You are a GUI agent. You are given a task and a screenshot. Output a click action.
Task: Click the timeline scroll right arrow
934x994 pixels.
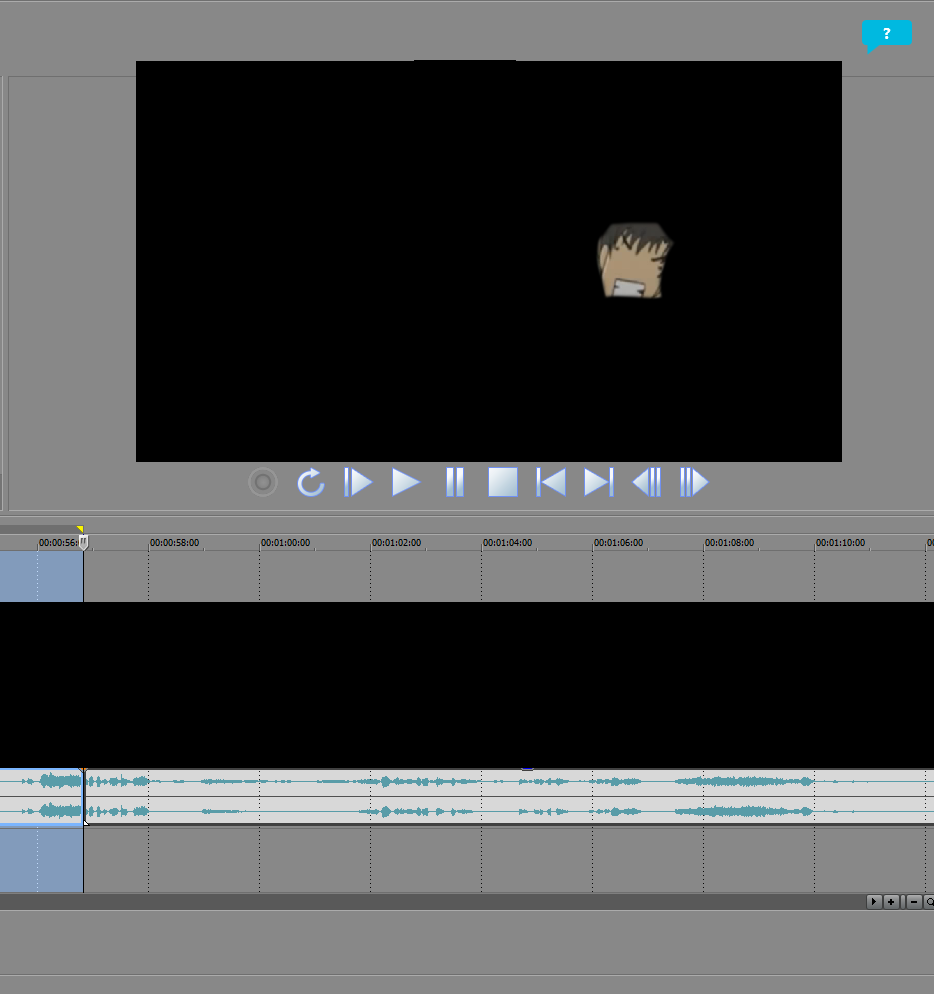(873, 902)
